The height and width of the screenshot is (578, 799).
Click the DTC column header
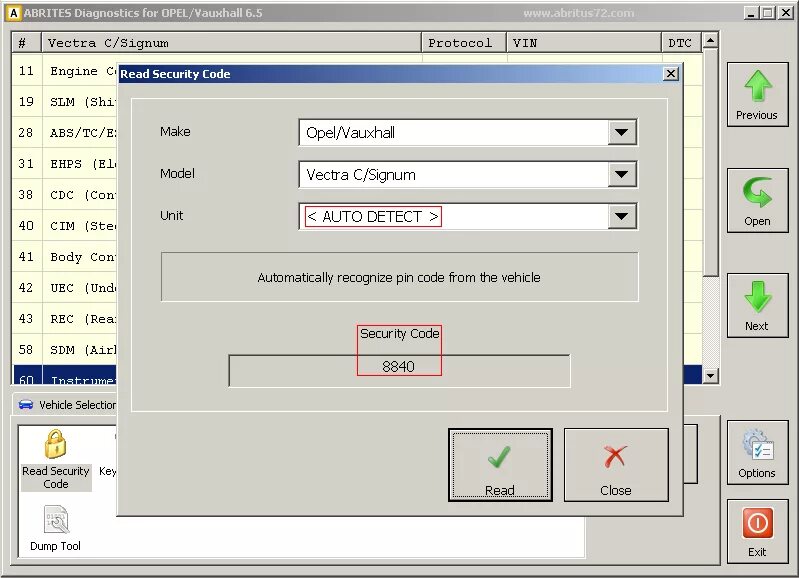click(x=681, y=43)
